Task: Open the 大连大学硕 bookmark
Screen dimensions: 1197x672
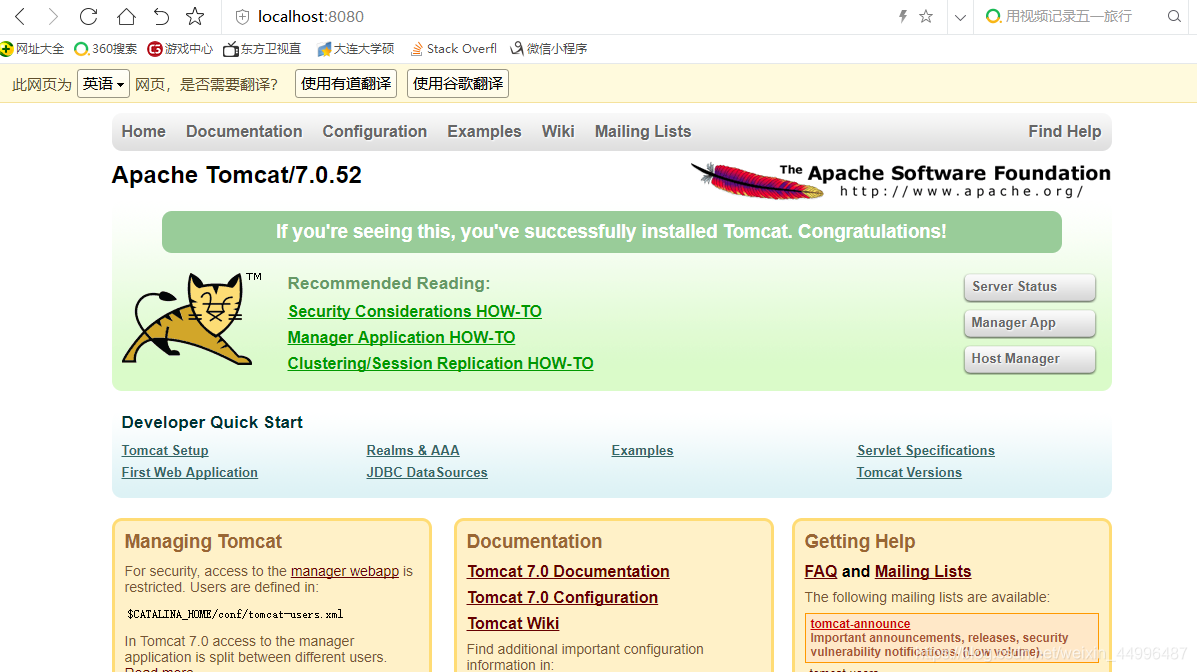Action: pyautogui.click(x=356, y=49)
